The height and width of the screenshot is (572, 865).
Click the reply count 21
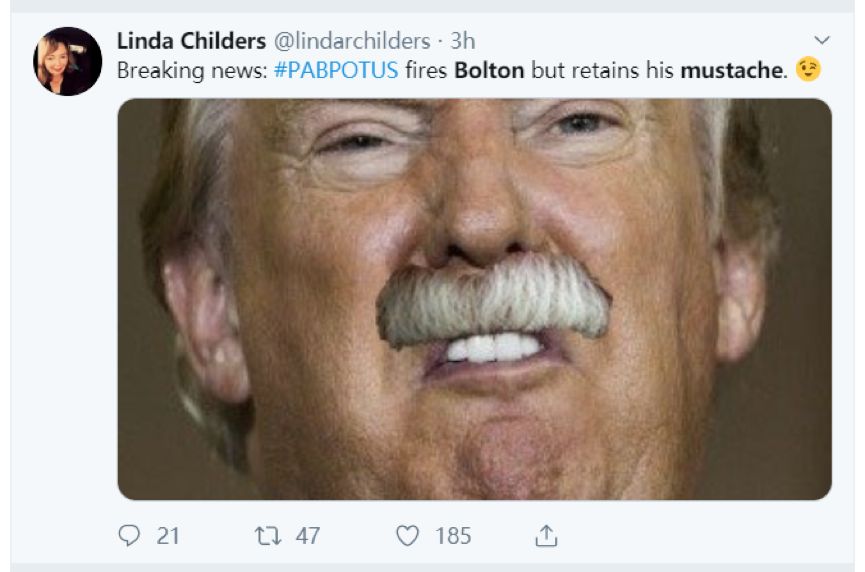point(168,536)
